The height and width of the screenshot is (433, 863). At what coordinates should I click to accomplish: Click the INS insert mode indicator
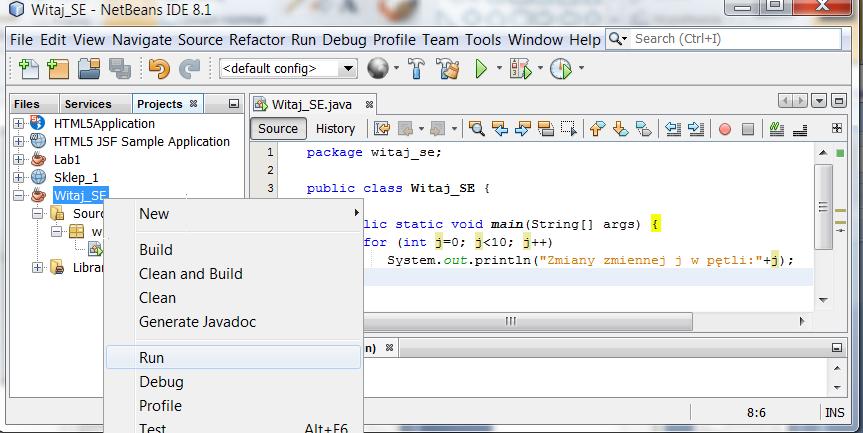point(835,413)
